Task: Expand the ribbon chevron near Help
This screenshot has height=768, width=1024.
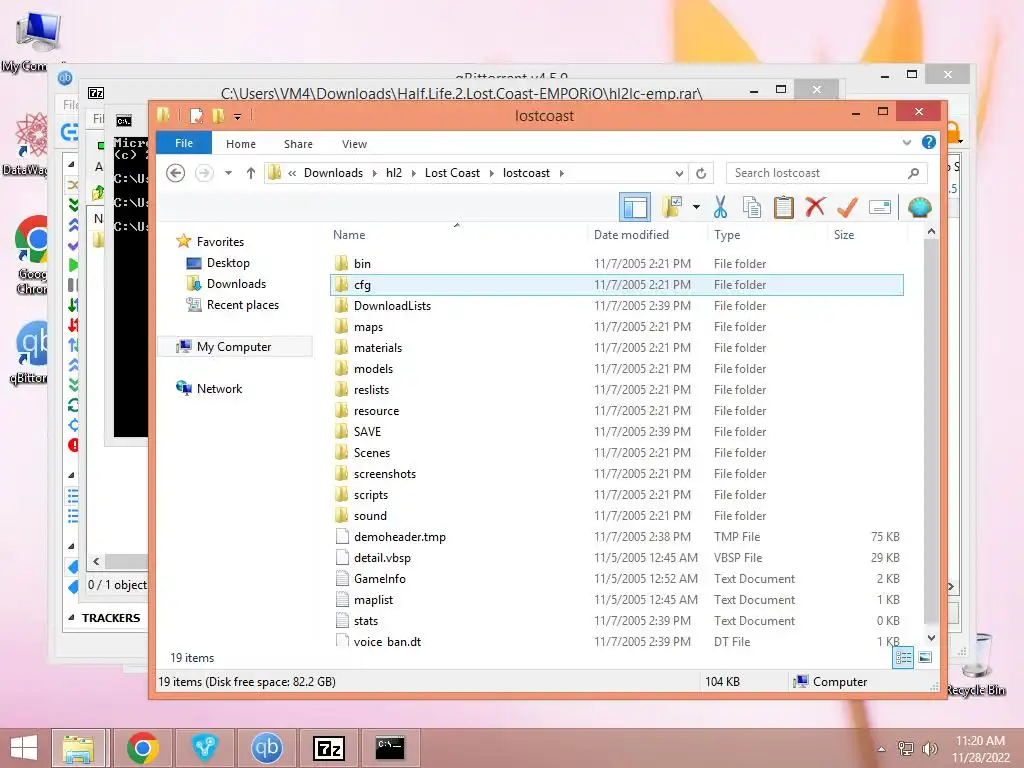Action: pos(906,142)
